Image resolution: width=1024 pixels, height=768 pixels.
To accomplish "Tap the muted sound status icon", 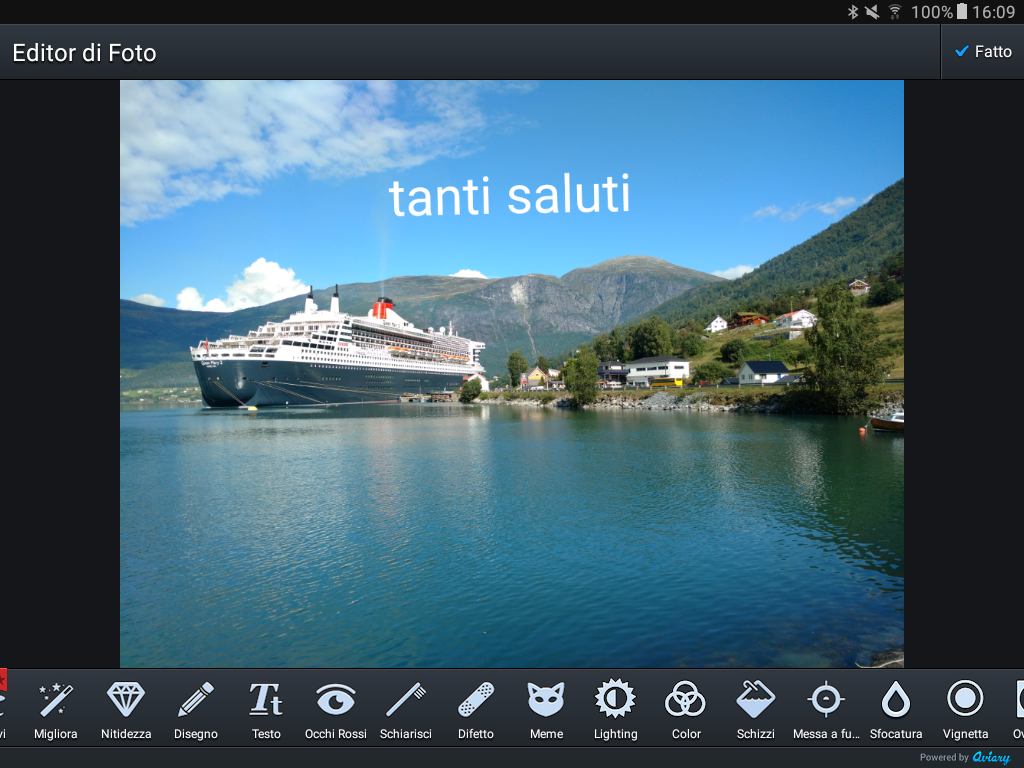I will 872,12.
